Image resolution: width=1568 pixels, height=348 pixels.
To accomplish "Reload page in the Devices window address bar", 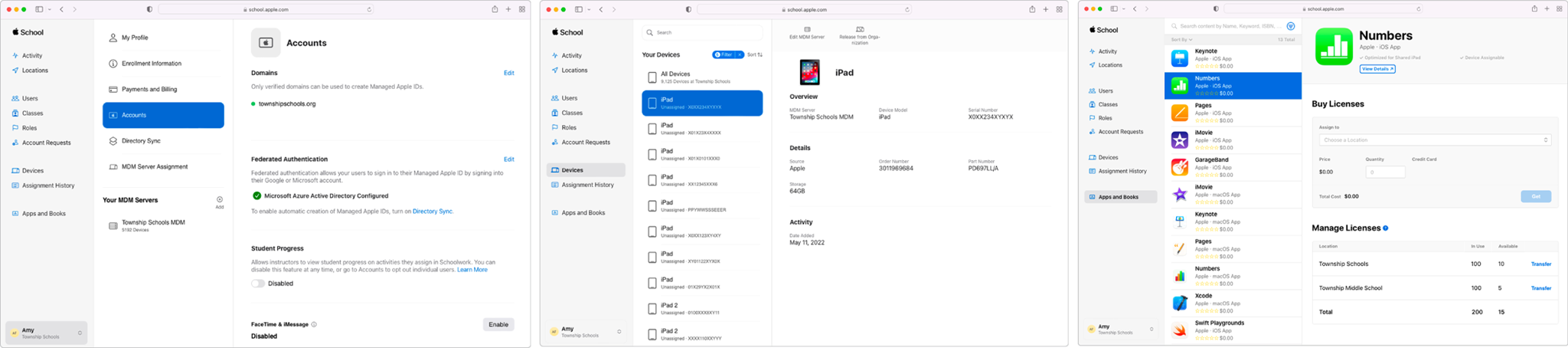I will (908, 10).
